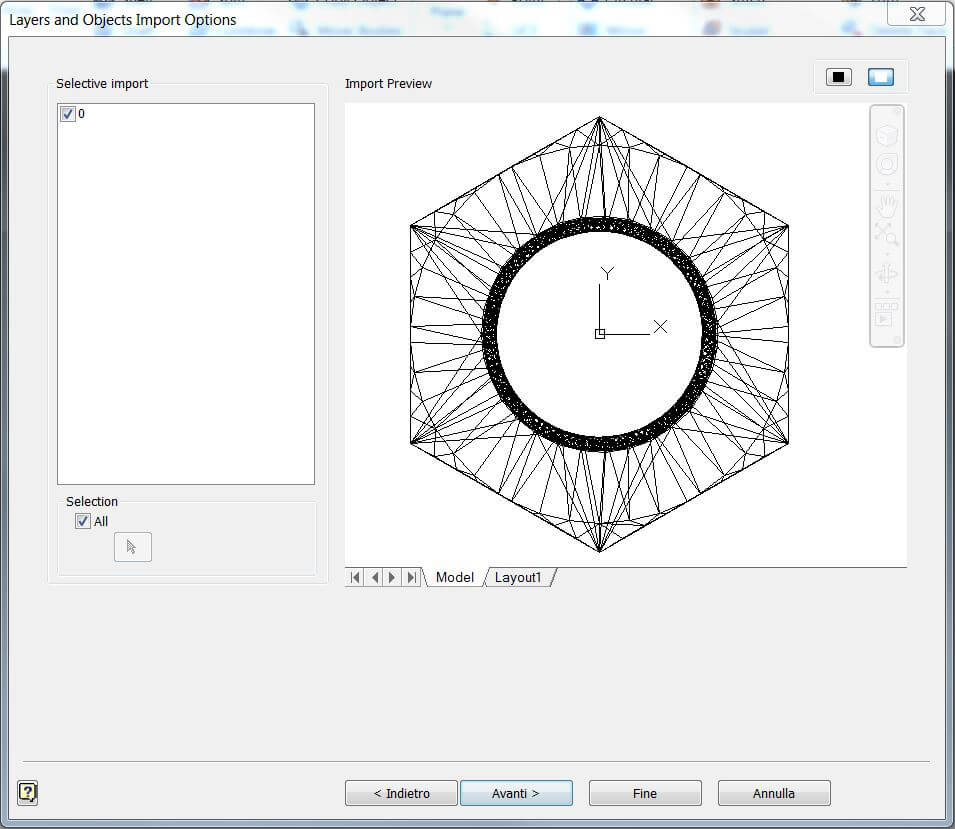Image resolution: width=955 pixels, height=829 pixels.
Task: Switch to the Model tab
Action: (455, 577)
